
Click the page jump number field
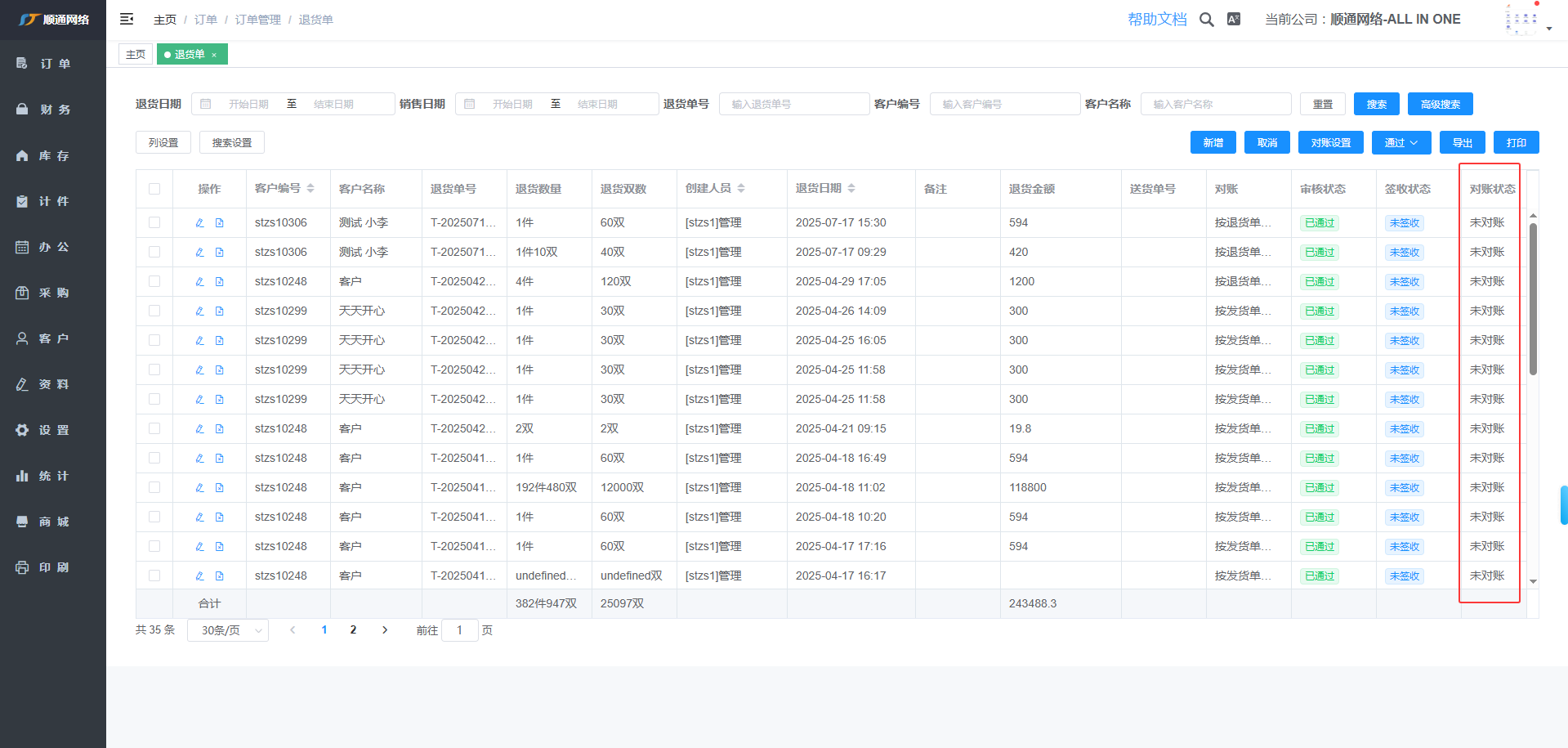[459, 630]
